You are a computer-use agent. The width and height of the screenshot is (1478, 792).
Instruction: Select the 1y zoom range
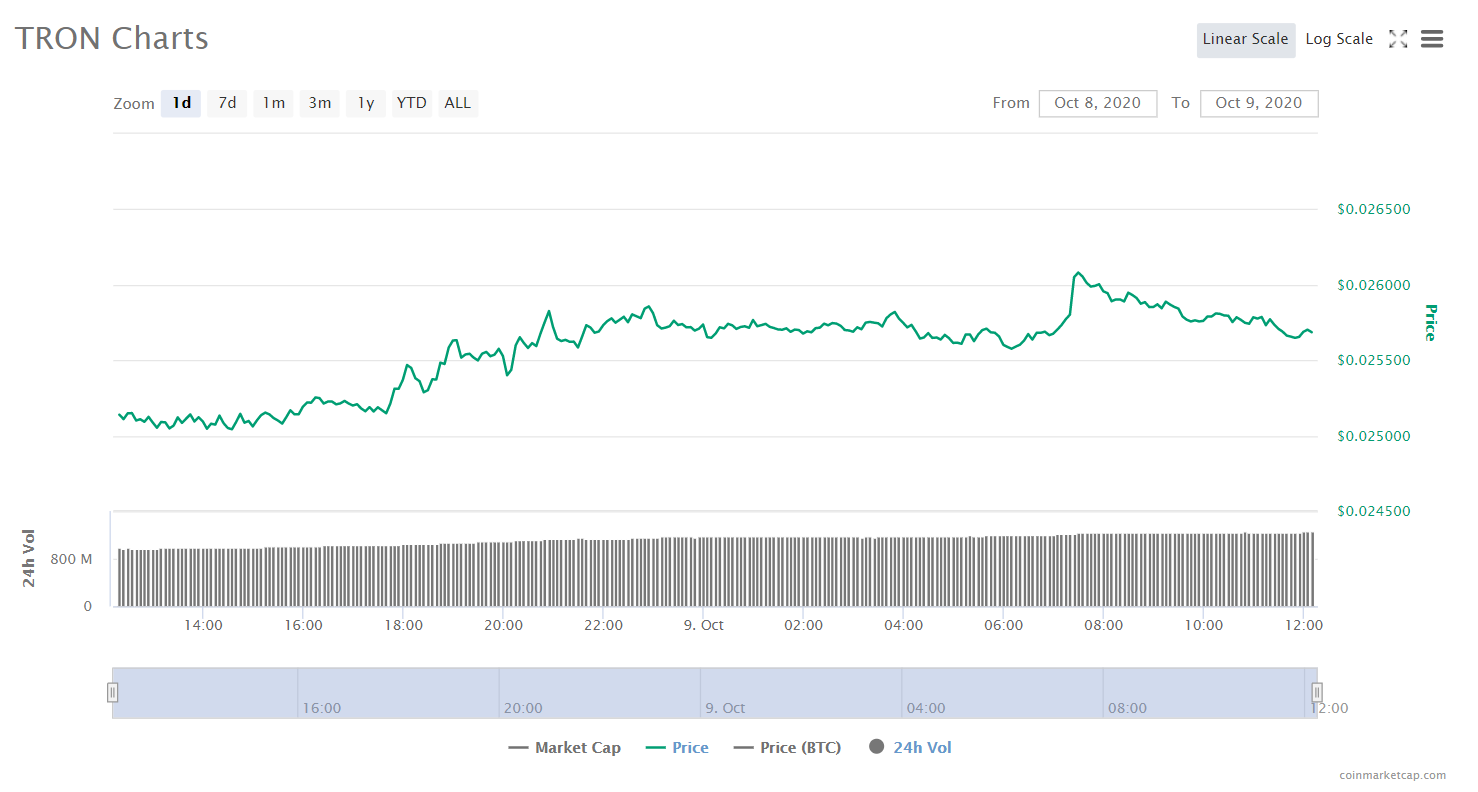(366, 103)
